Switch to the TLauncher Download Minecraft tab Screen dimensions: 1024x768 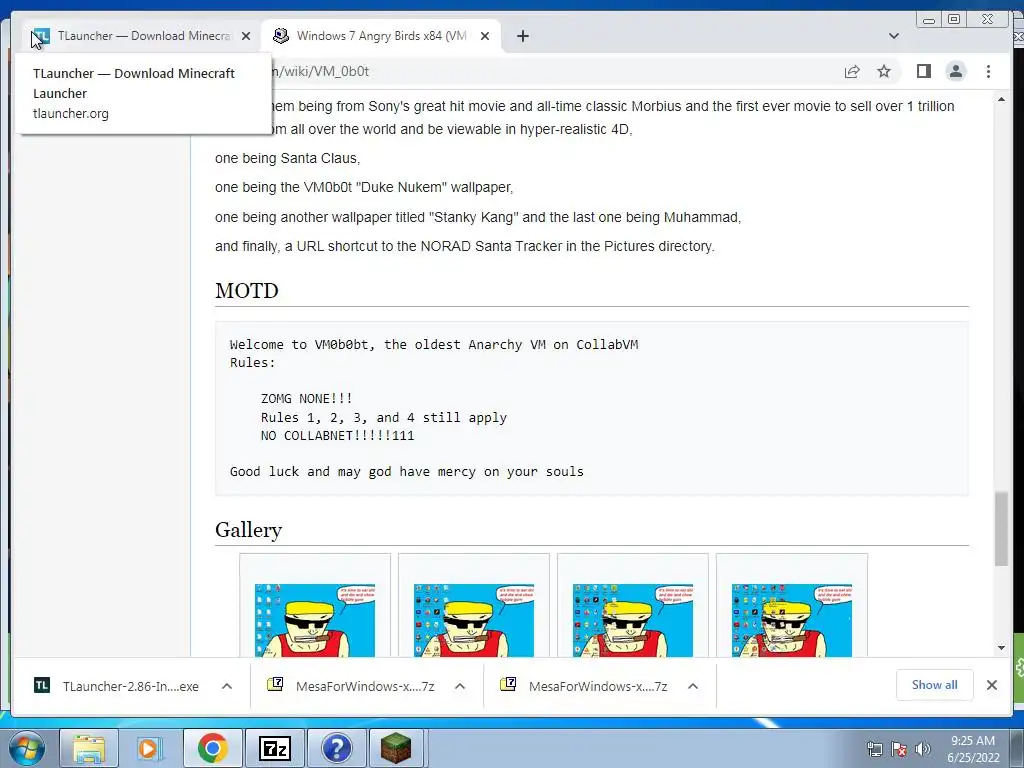click(x=140, y=36)
